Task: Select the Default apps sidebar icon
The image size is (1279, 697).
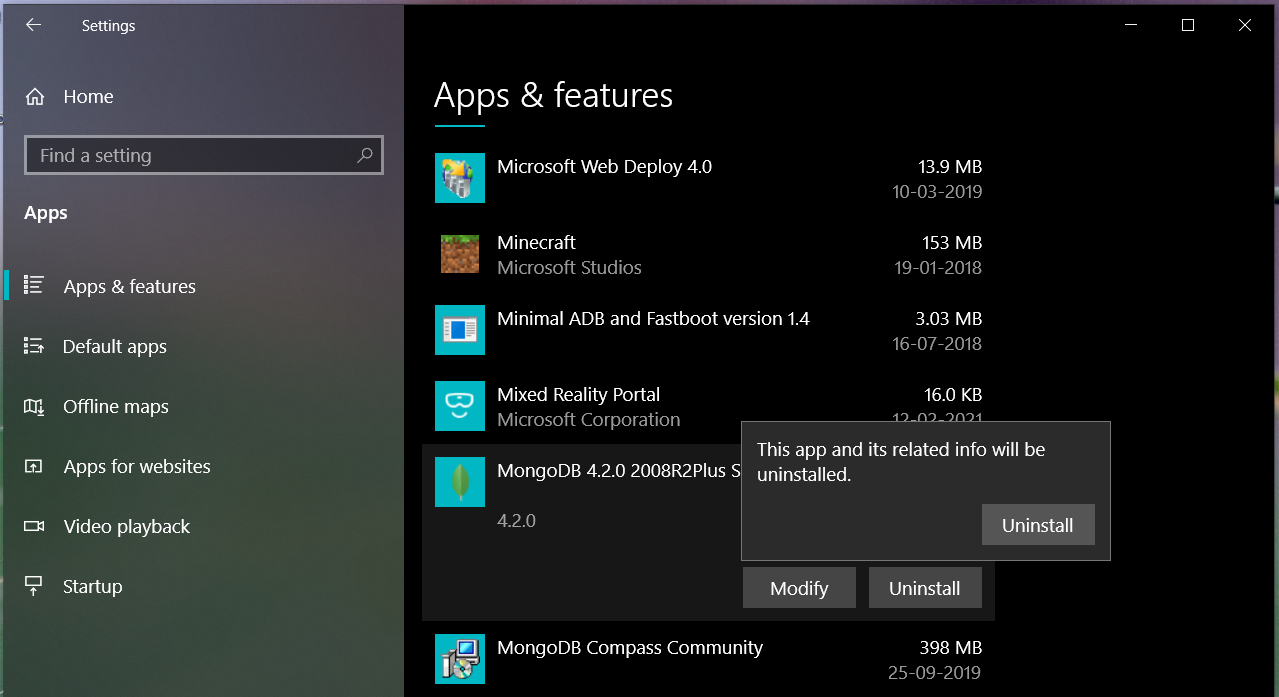Action: pyautogui.click(x=34, y=346)
